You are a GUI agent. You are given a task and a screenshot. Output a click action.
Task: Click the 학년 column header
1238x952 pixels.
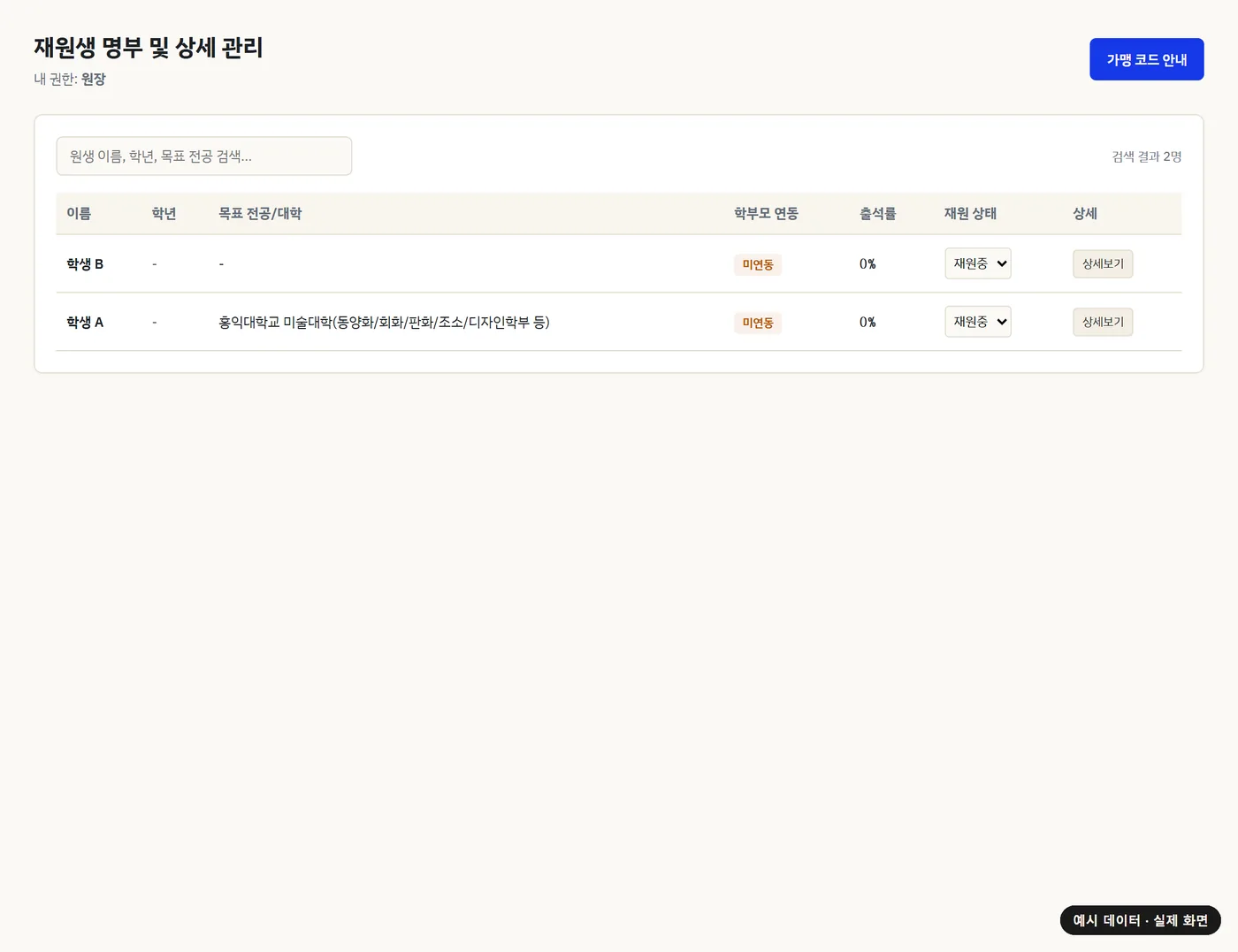click(164, 213)
